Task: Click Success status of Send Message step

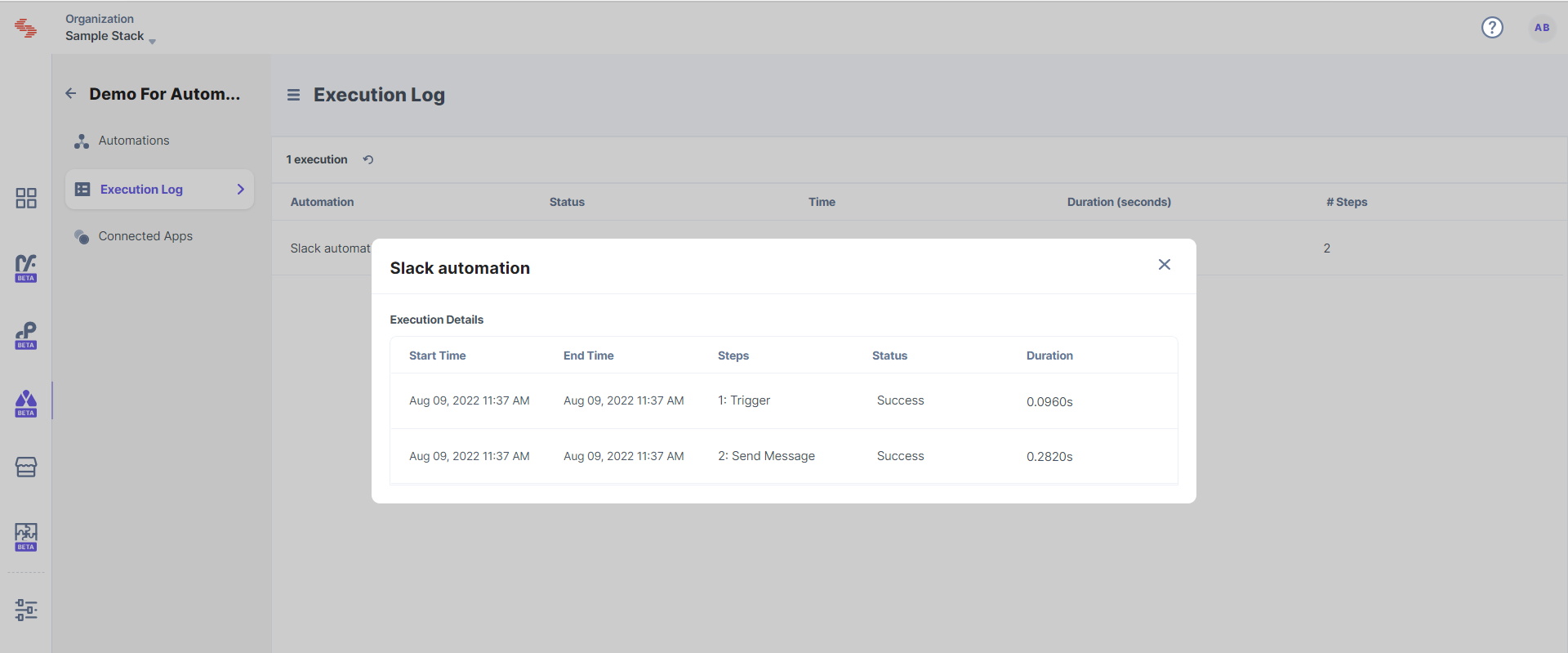Action: tap(900, 456)
